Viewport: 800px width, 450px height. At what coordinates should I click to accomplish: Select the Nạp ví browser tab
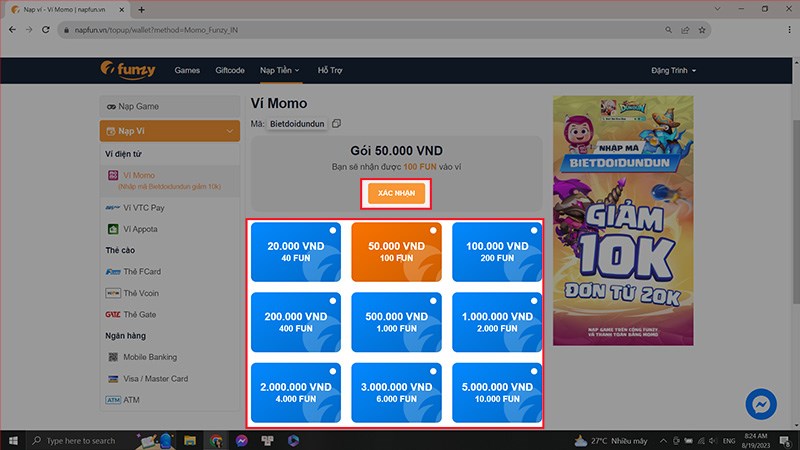tap(65, 10)
